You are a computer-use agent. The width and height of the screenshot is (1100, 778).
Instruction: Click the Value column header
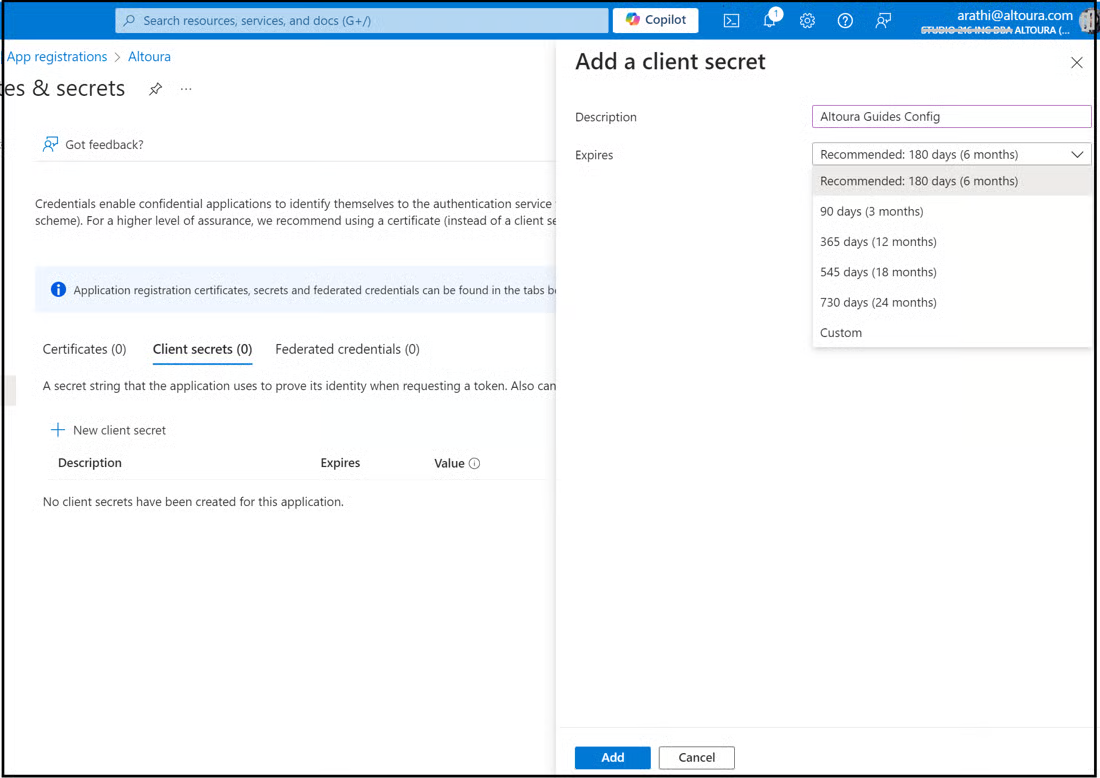click(449, 463)
